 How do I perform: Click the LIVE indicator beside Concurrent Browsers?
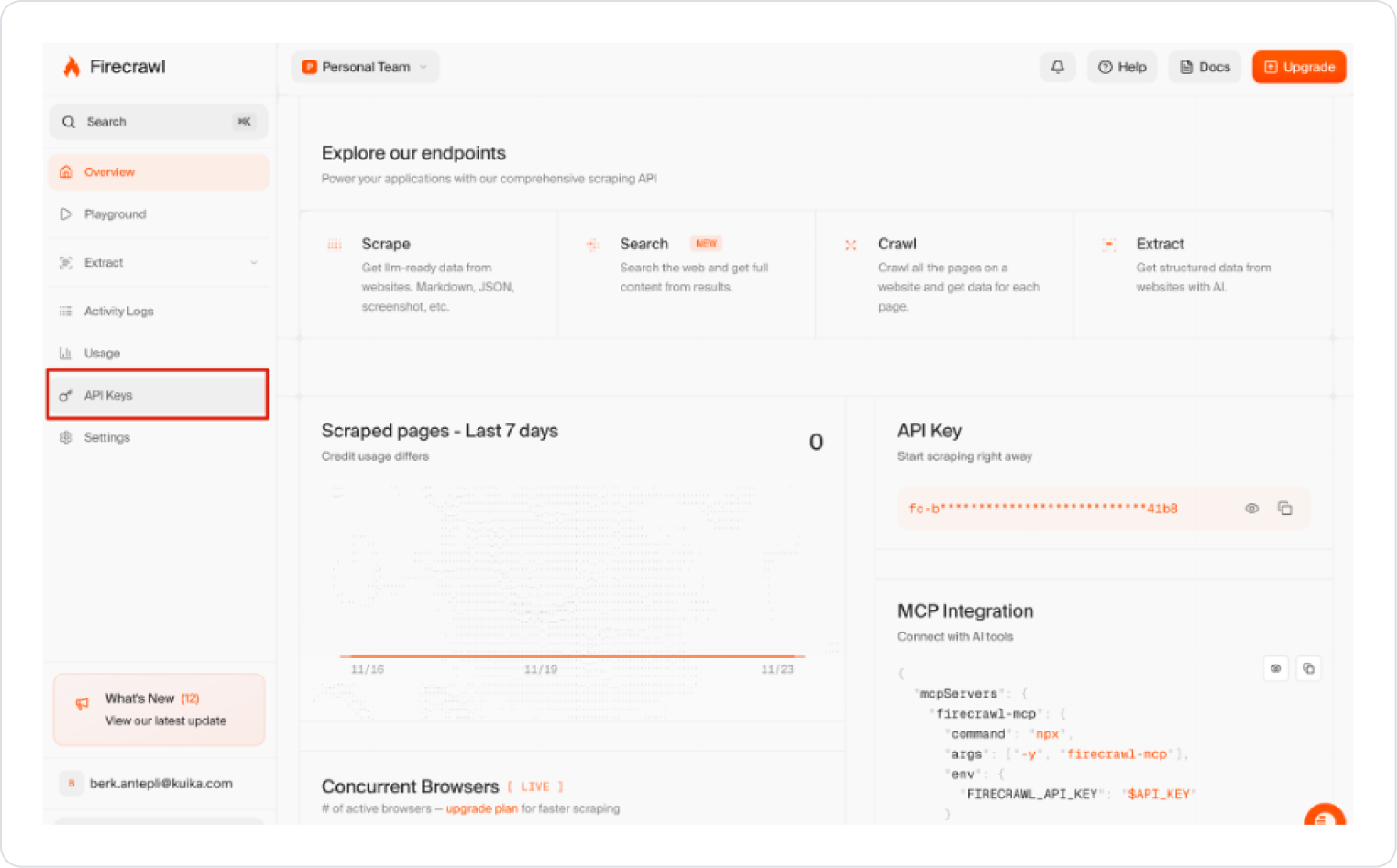pos(535,787)
